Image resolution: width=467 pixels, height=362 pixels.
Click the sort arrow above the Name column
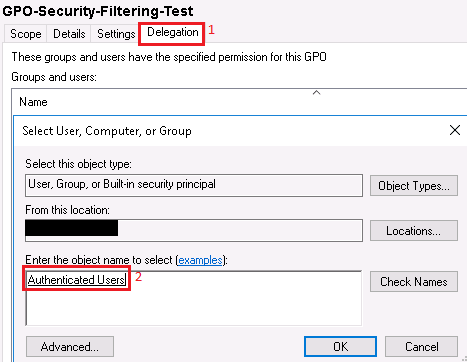316,93
